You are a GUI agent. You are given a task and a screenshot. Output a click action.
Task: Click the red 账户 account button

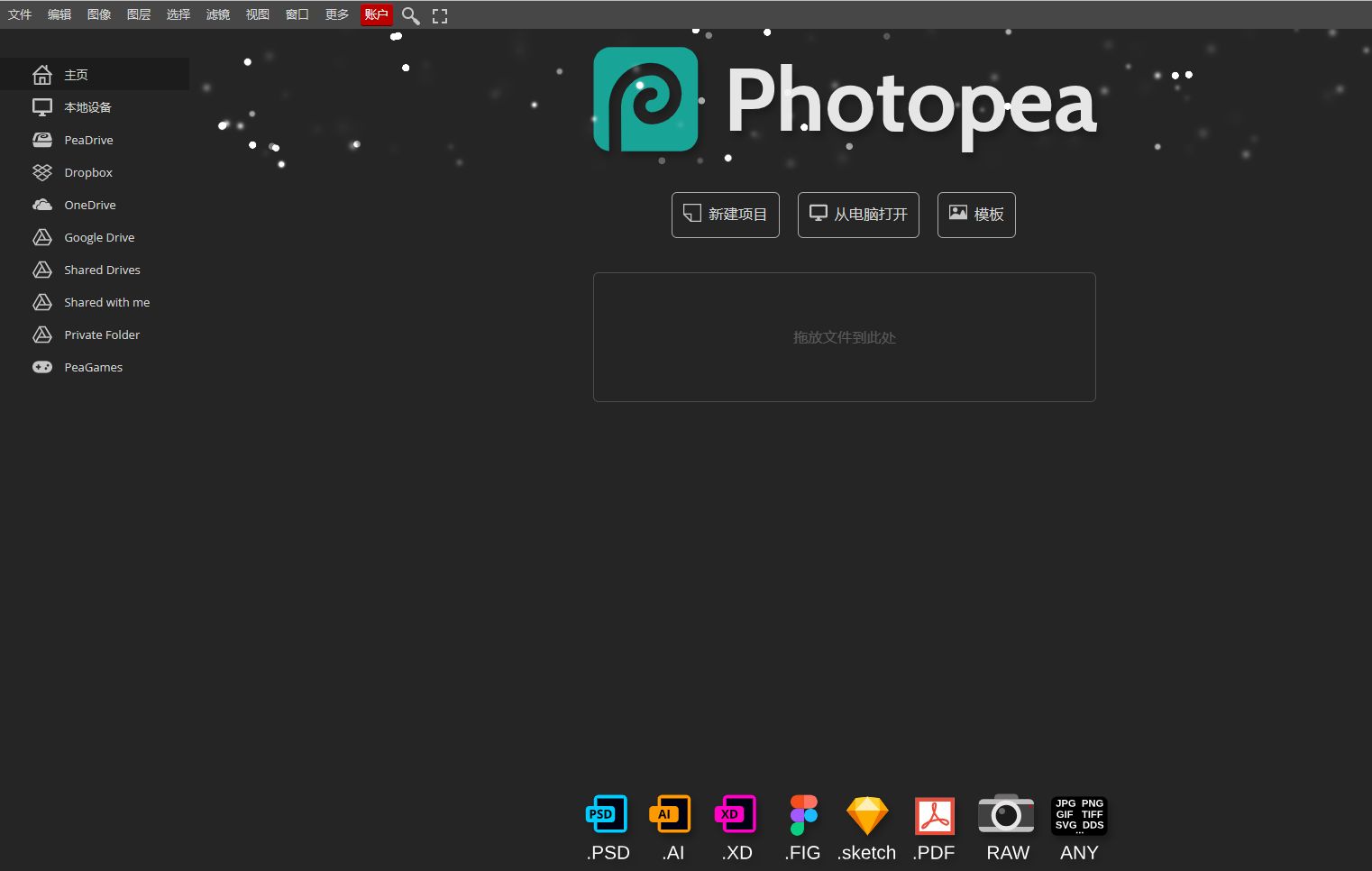(377, 14)
